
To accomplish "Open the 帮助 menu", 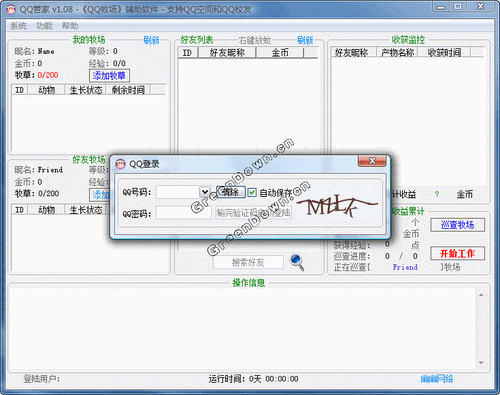I will (70, 26).
